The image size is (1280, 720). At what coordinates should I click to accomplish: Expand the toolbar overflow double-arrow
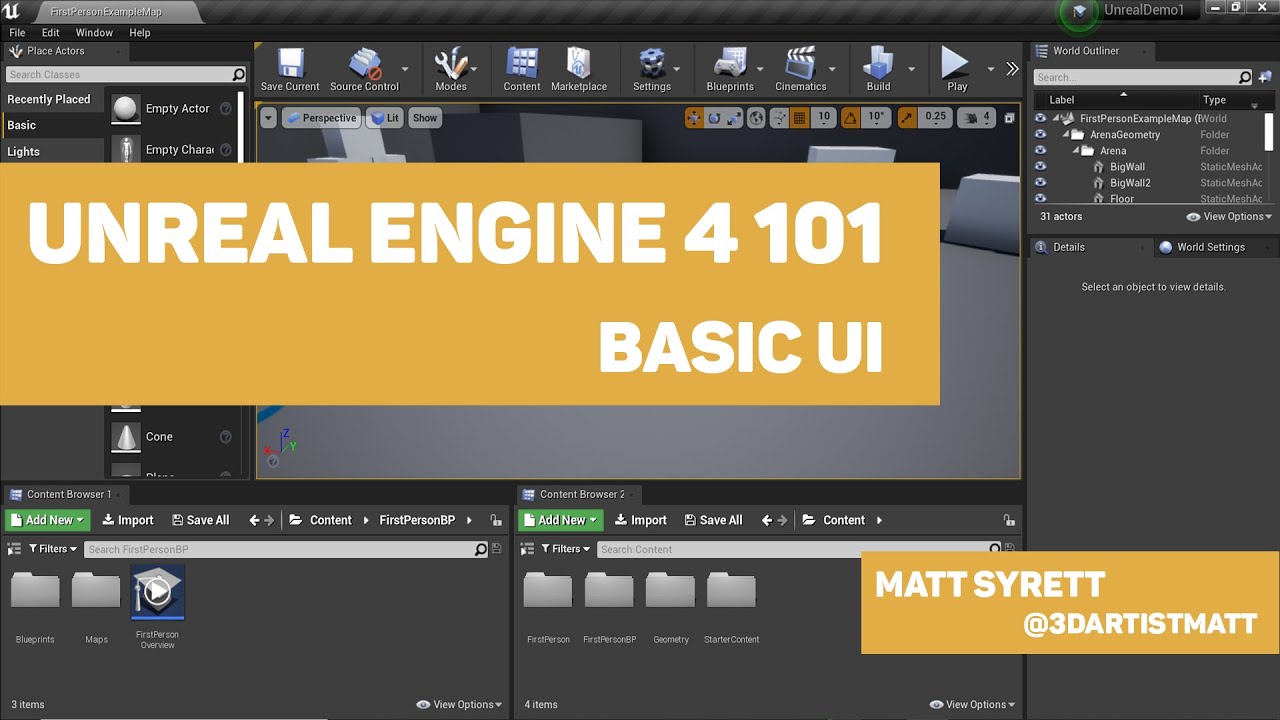click(1012, 69)
